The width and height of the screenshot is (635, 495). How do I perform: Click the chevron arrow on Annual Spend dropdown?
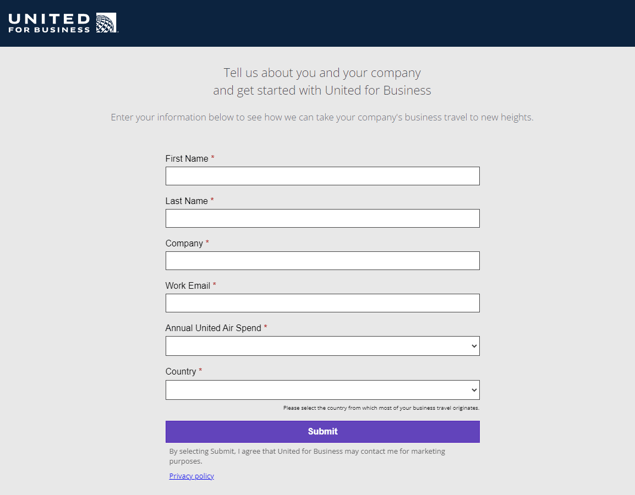point(473,346)
